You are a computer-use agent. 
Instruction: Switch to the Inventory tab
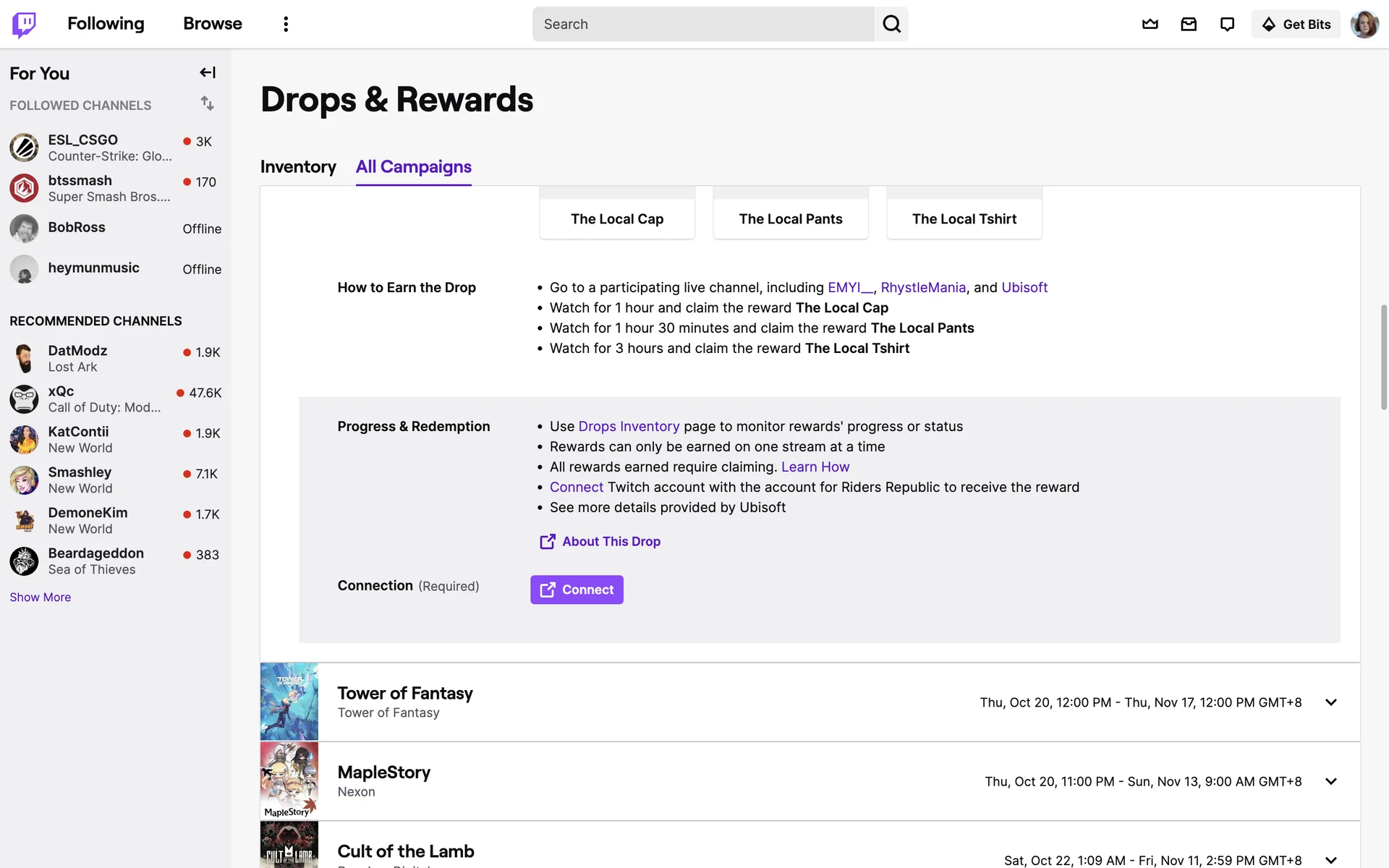point(298,167)
